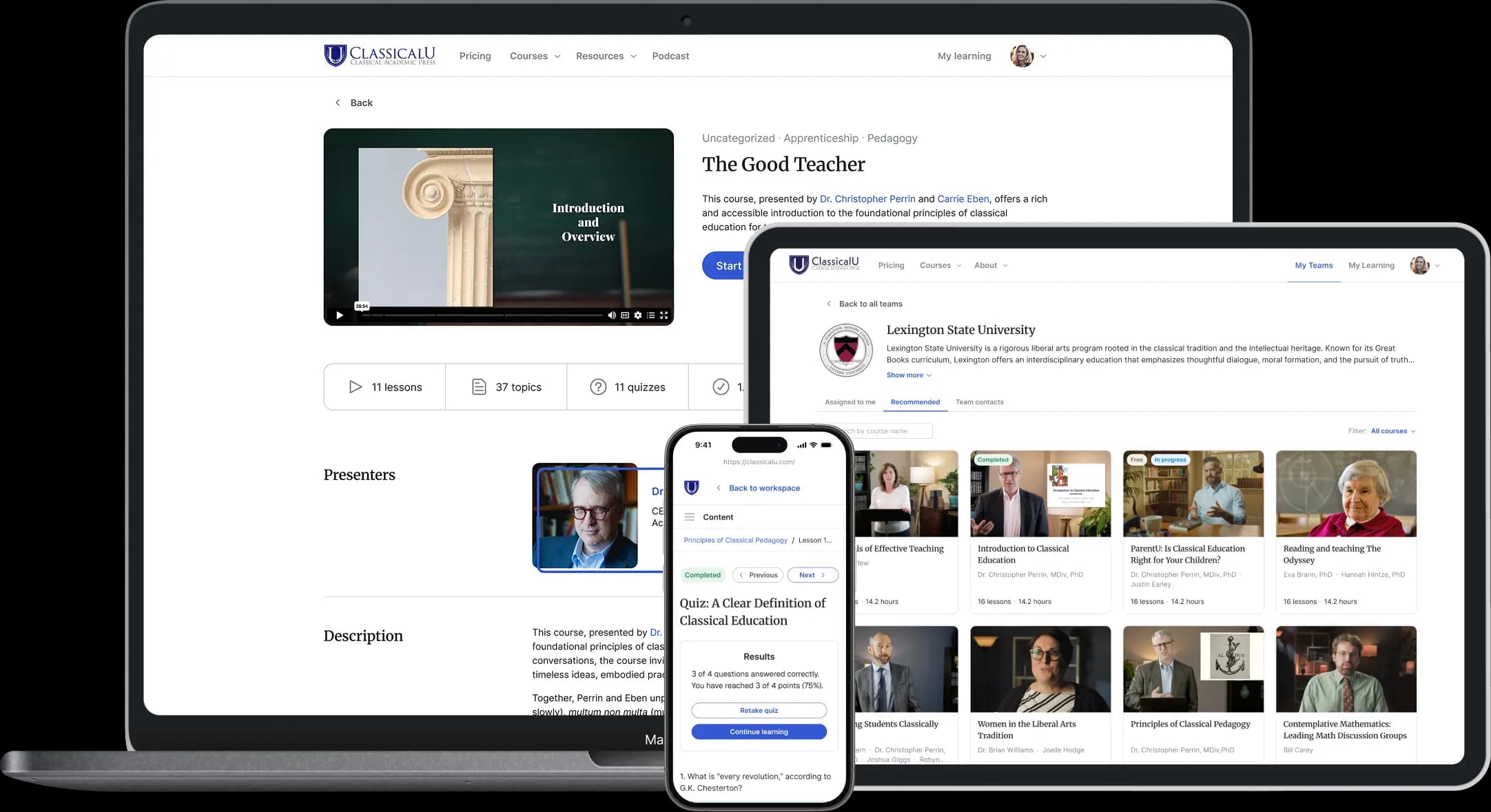Click the Start button for The Good Teacher
The image size is (1491, 812).
723,266
